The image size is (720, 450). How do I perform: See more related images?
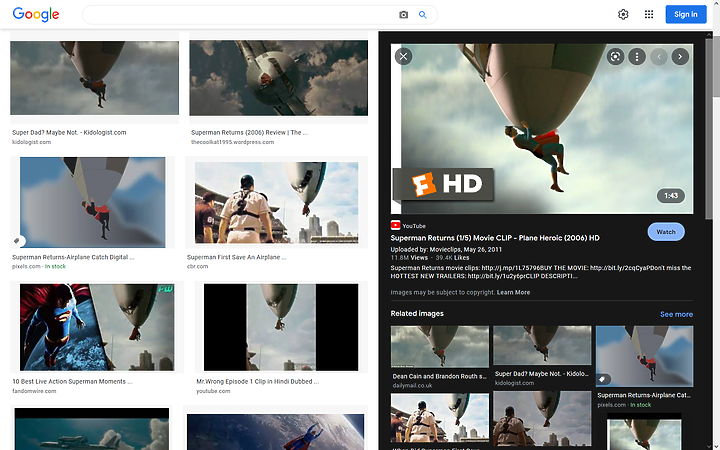[676, 314]
